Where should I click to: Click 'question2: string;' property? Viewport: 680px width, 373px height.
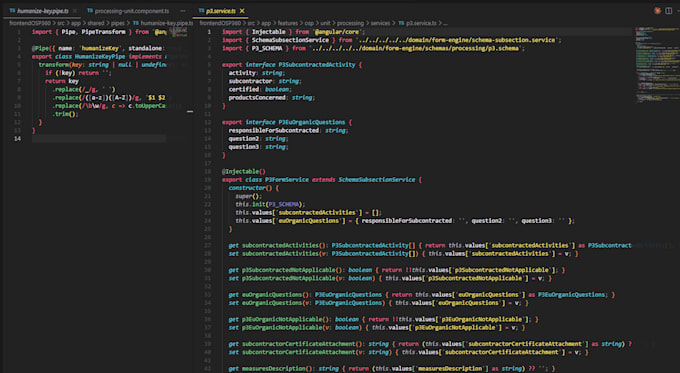point(258,139)
